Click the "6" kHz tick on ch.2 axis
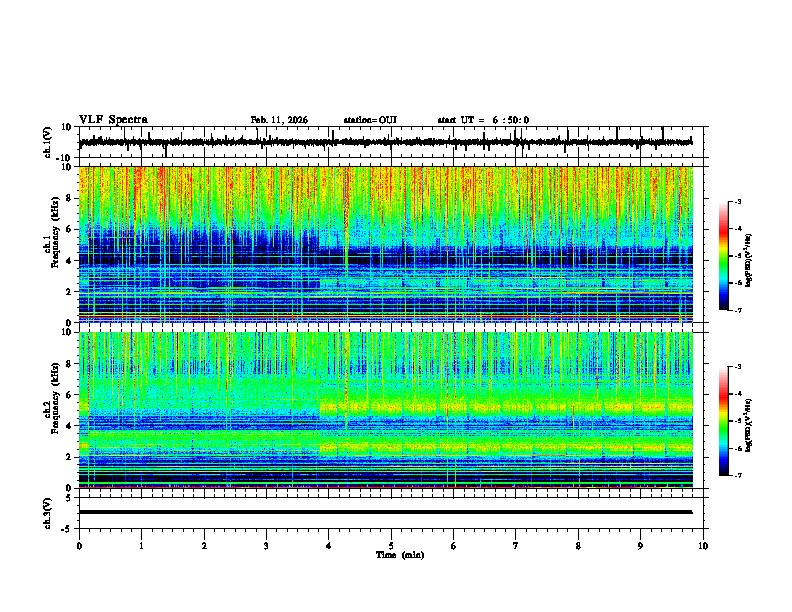The image size is (792, 612). coord(69,394)
